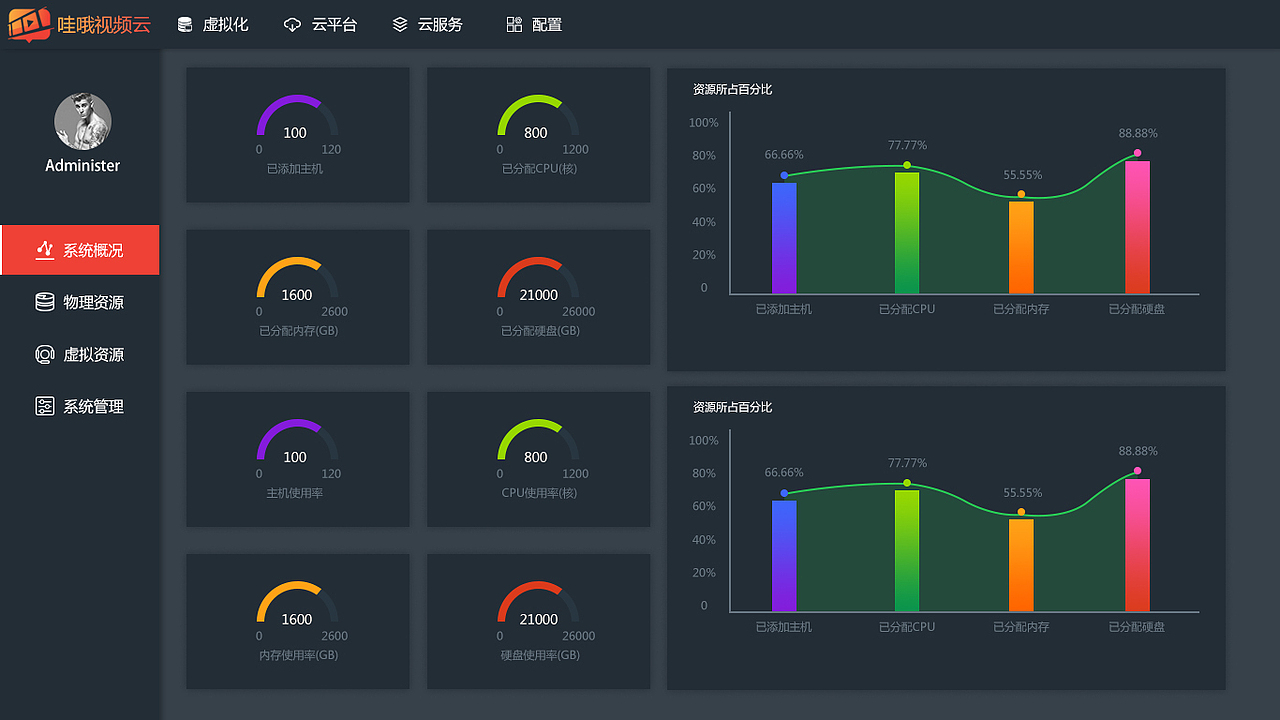Screen dimensions: 1280x720
Task: Click the blue-purple 已添加主机 bar in lower chart
Action: [784, 556]
